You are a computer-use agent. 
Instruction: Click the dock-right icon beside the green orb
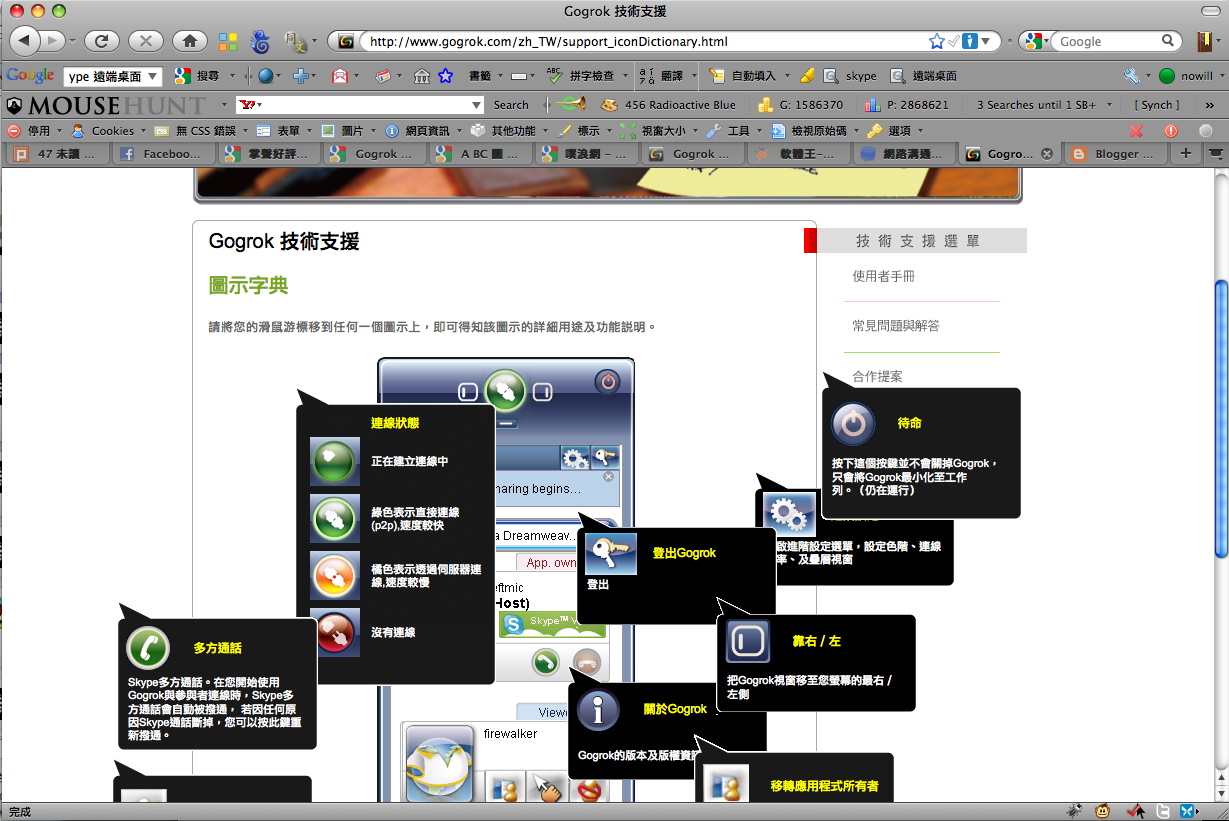pyautogui.click(x=542, y=392)
